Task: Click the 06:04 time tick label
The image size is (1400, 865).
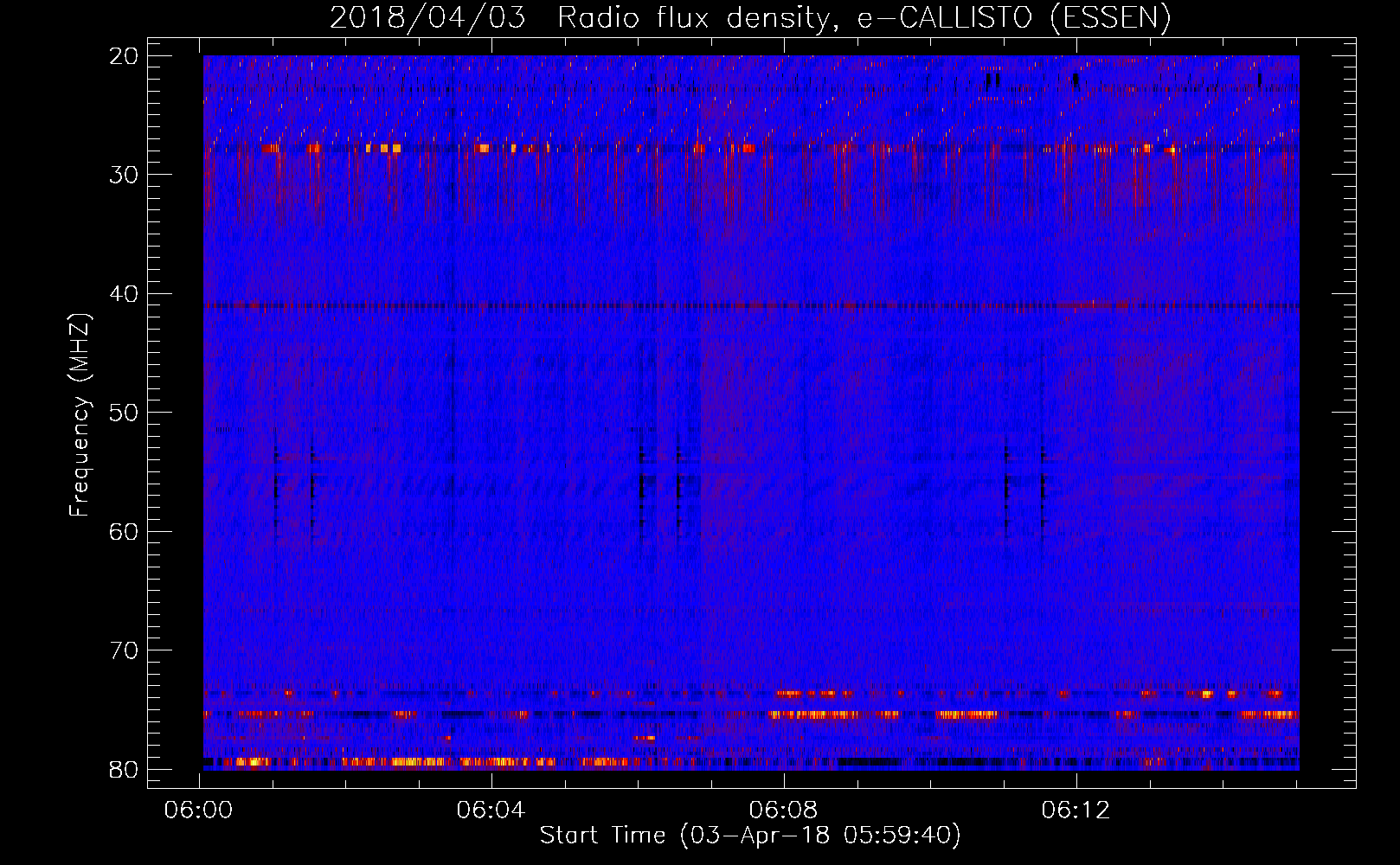Action: pos(491,811)
